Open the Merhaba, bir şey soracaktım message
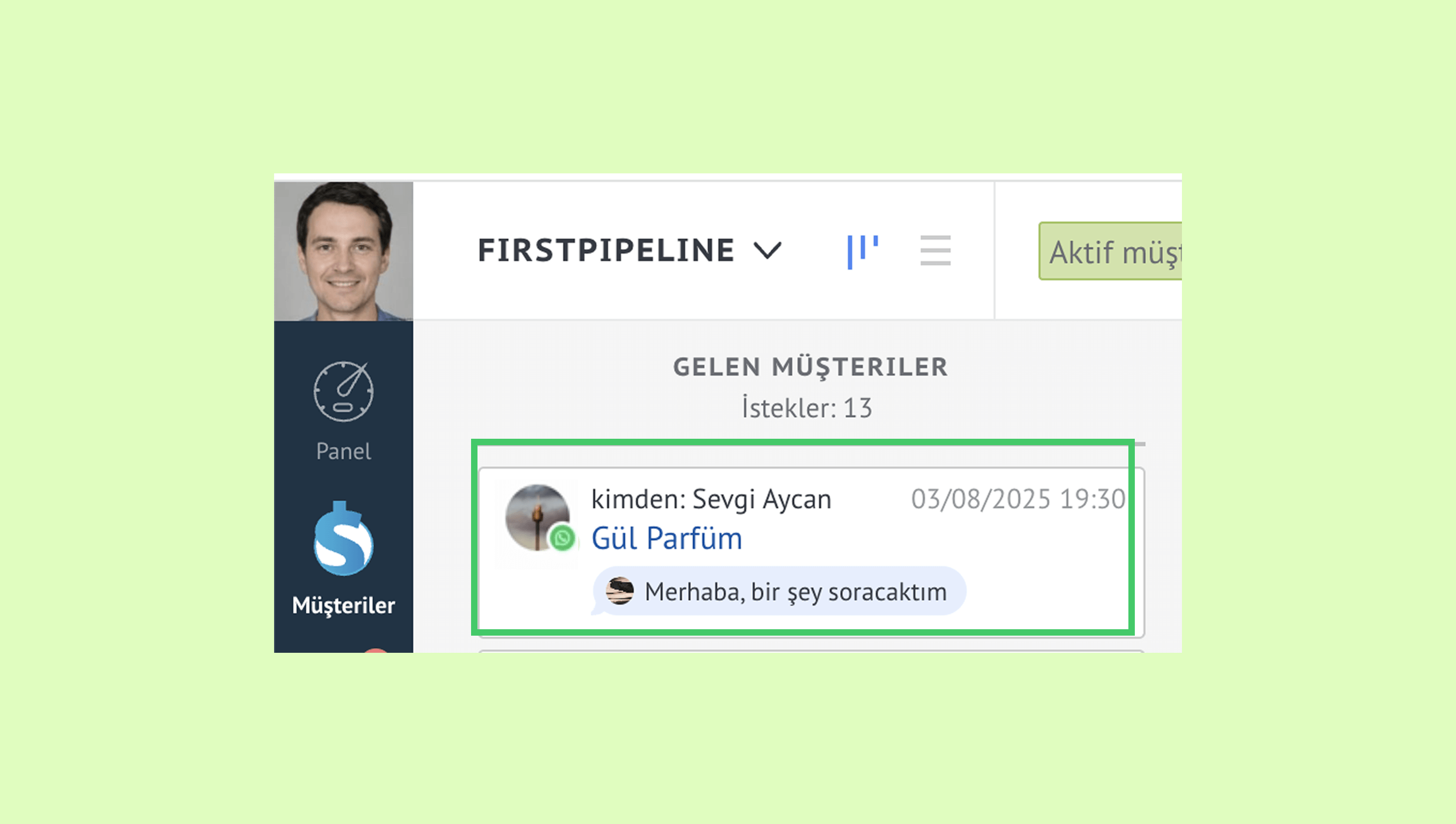1456x824 pixels. point(780,591)
